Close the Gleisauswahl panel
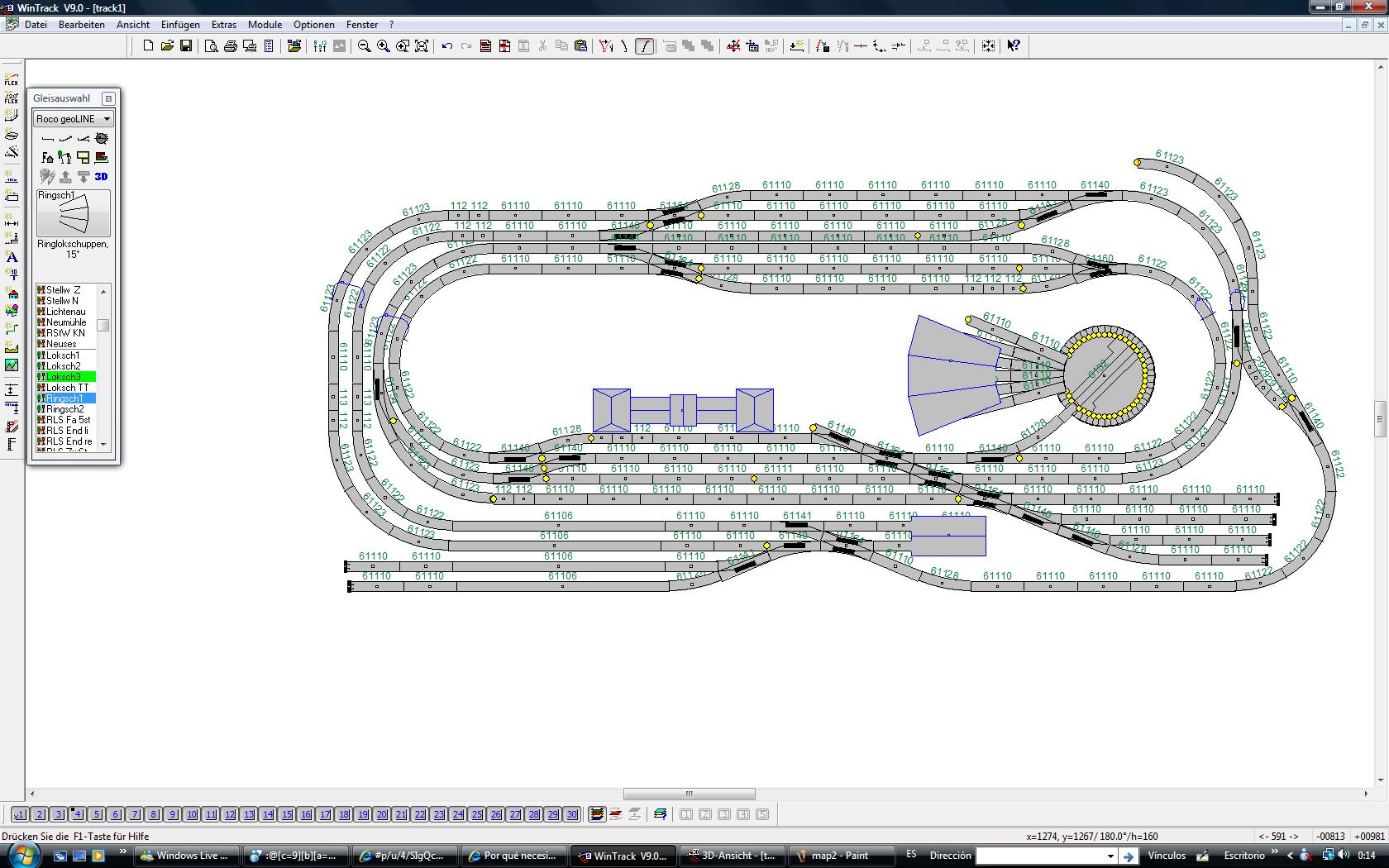Viewport: 1389px width, 868px height. click(x=108, y=98)
